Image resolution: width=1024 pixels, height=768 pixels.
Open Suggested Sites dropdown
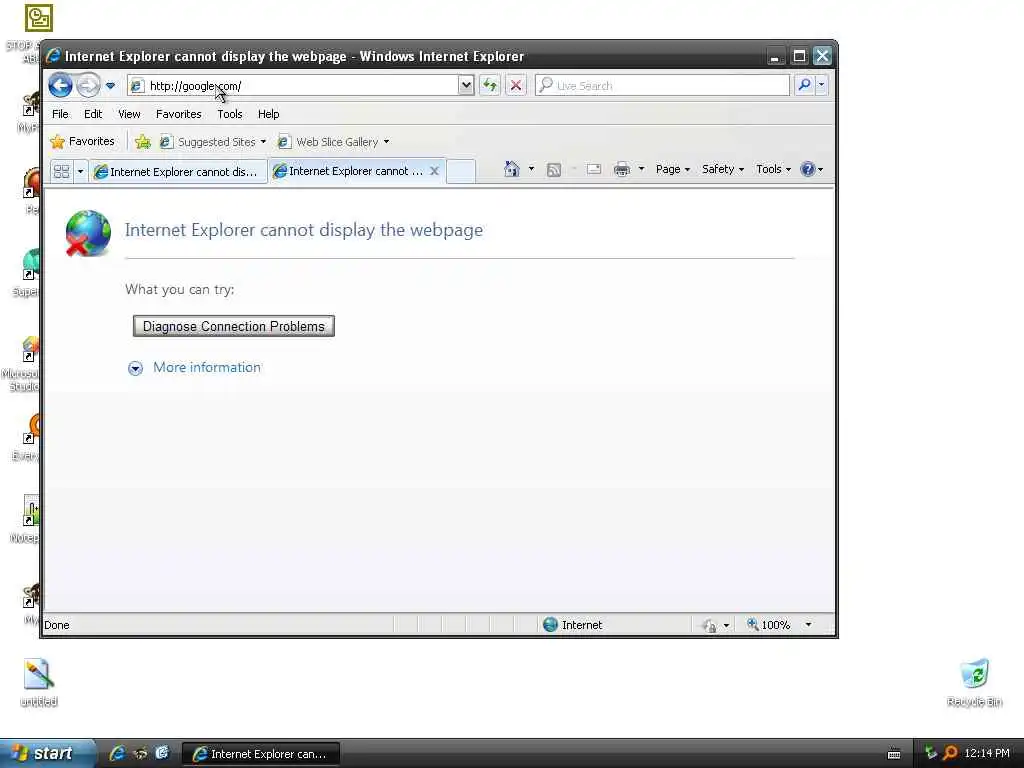(213, 142)
